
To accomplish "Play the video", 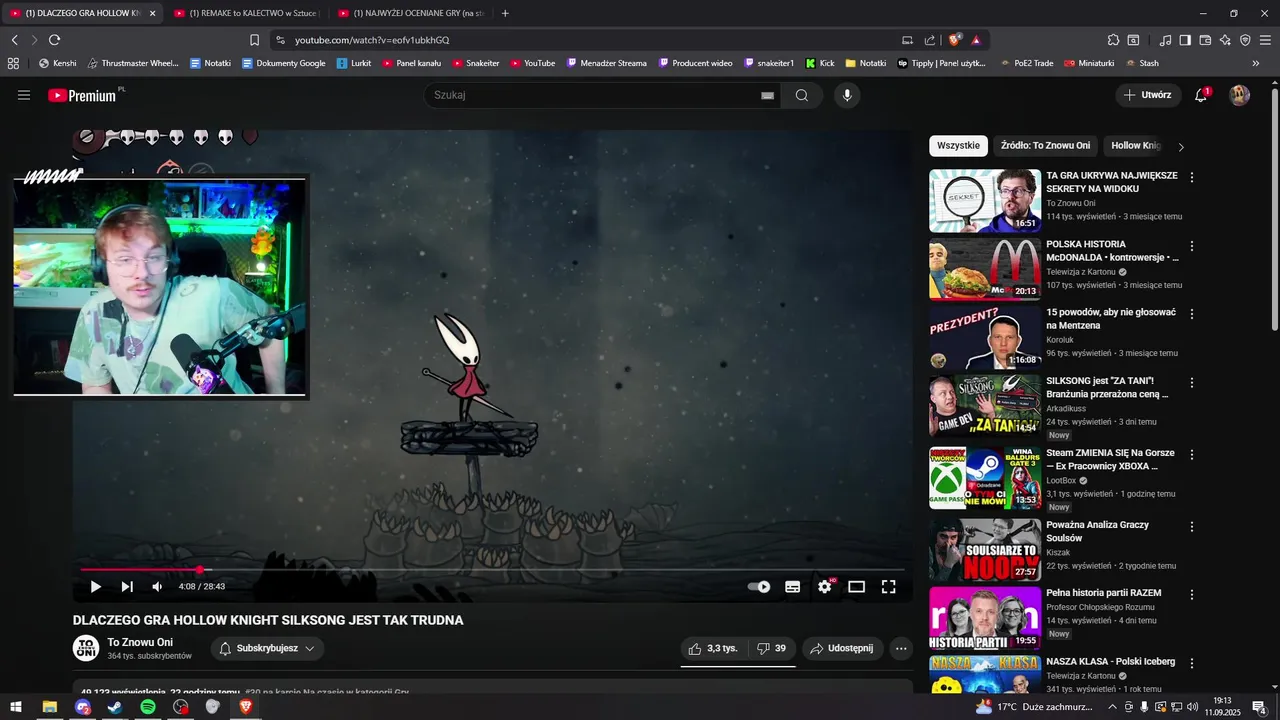I will 95,587.
